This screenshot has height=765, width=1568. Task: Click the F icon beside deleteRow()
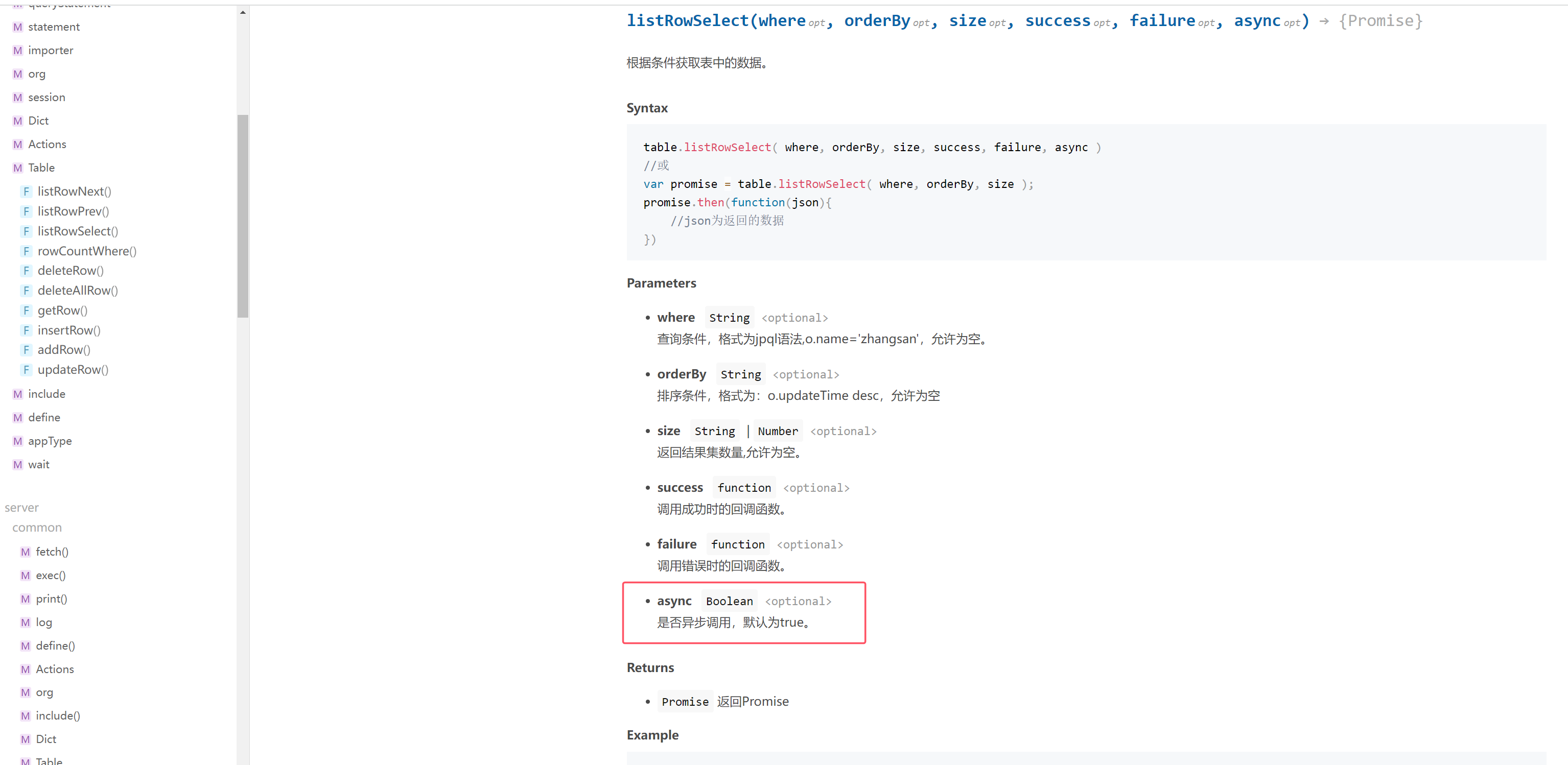click(x=26, y=271)
